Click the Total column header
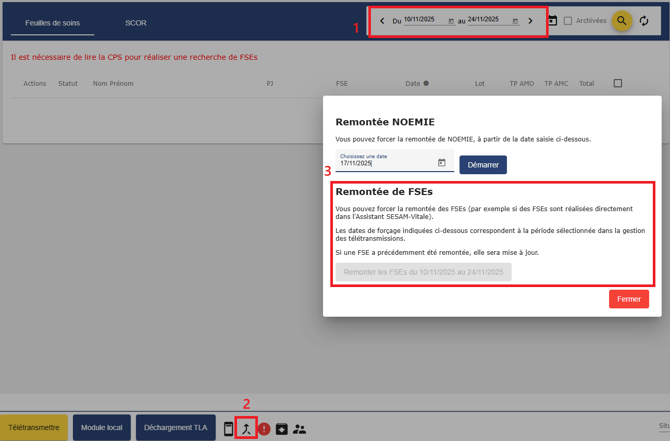 587,83
